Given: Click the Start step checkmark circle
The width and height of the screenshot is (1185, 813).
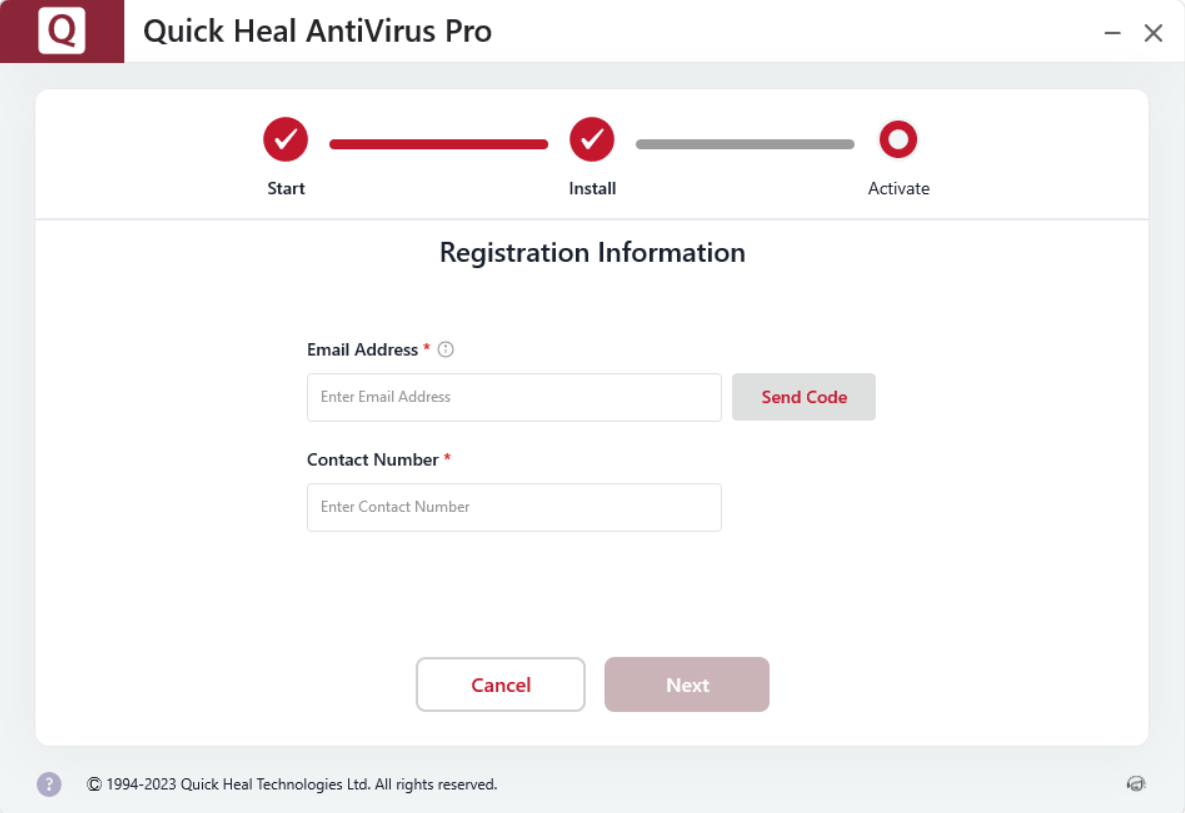Looking at the screenshot, I should (x=285, y=139).
